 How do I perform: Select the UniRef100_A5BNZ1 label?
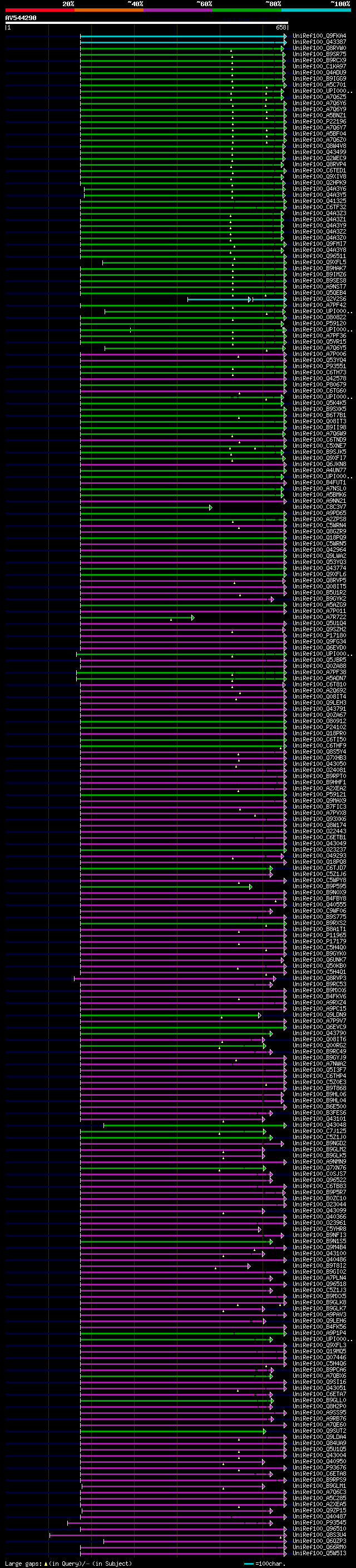319,116
